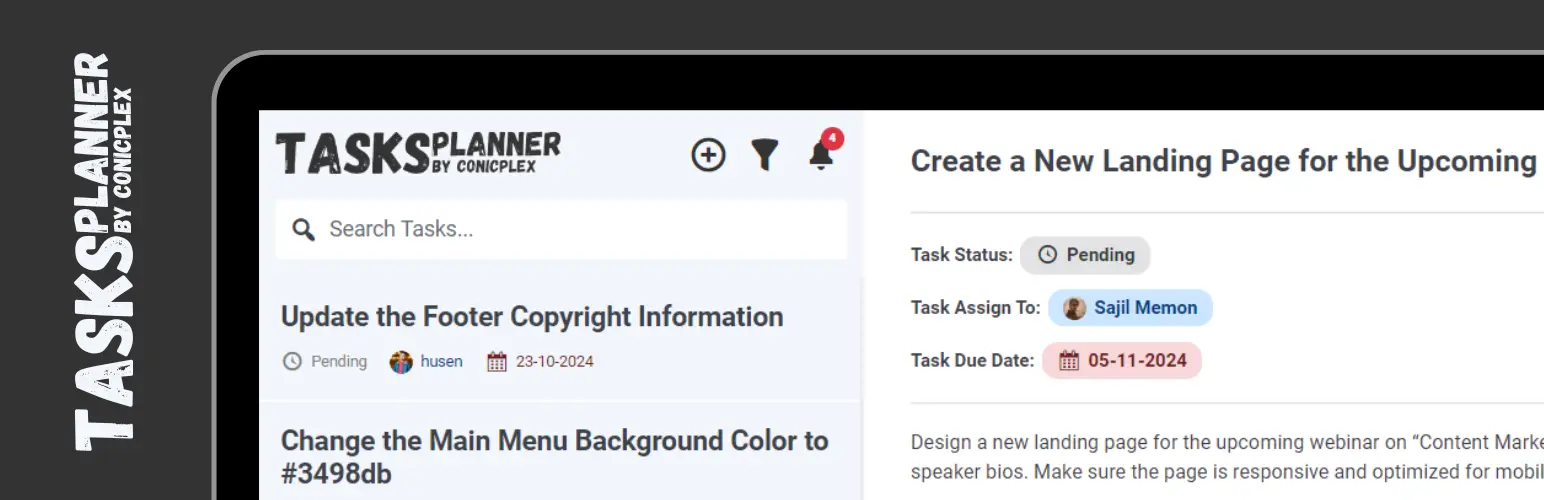Click the add new task plus icon
Viewport: 1544px width, 500px height.
pyautogui.click(x=708, y=155)
